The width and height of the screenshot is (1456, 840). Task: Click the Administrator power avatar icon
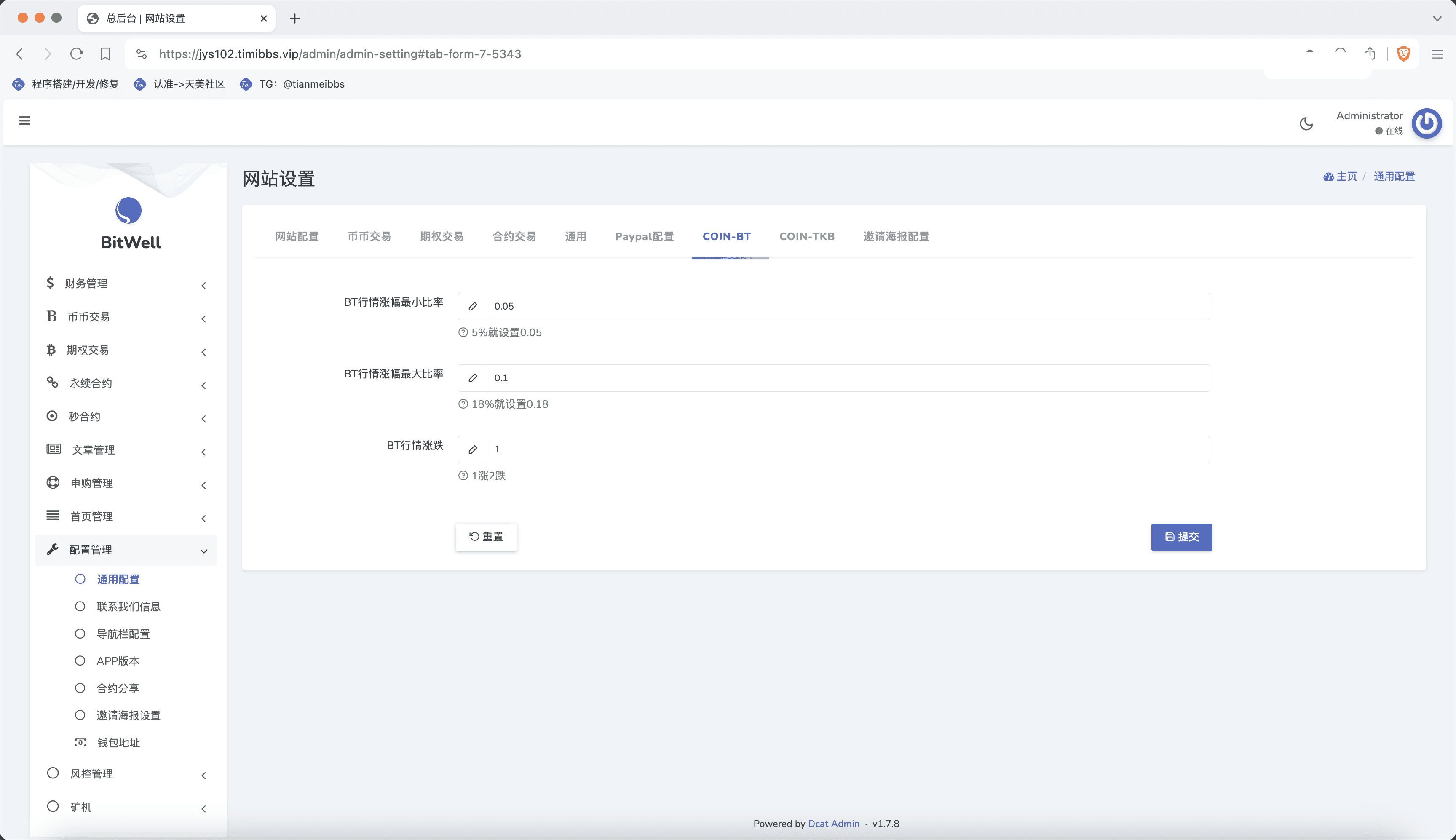pyautogui.click(x=1426, y=123)
